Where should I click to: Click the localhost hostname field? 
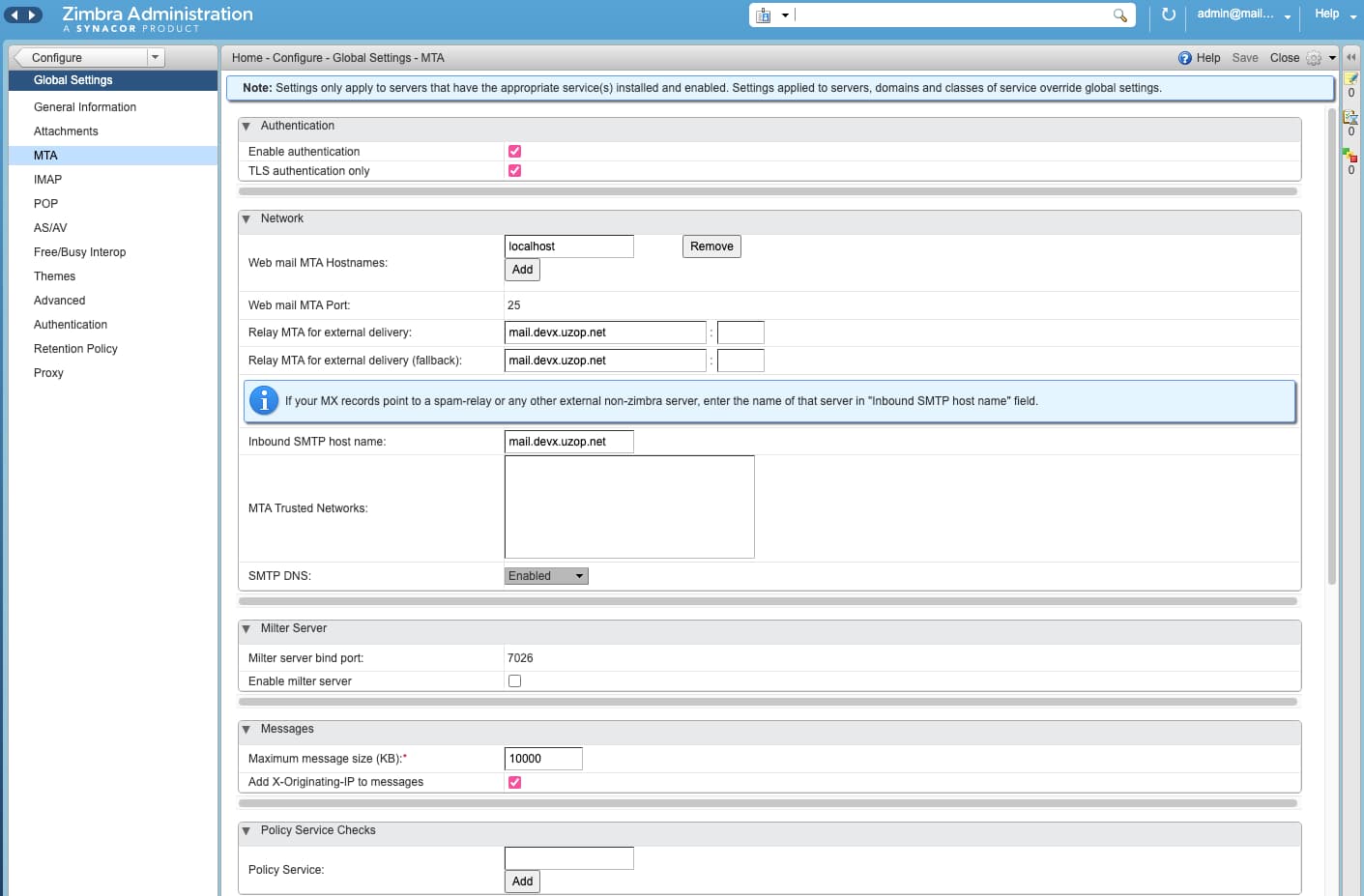click(x=569, y=246)
